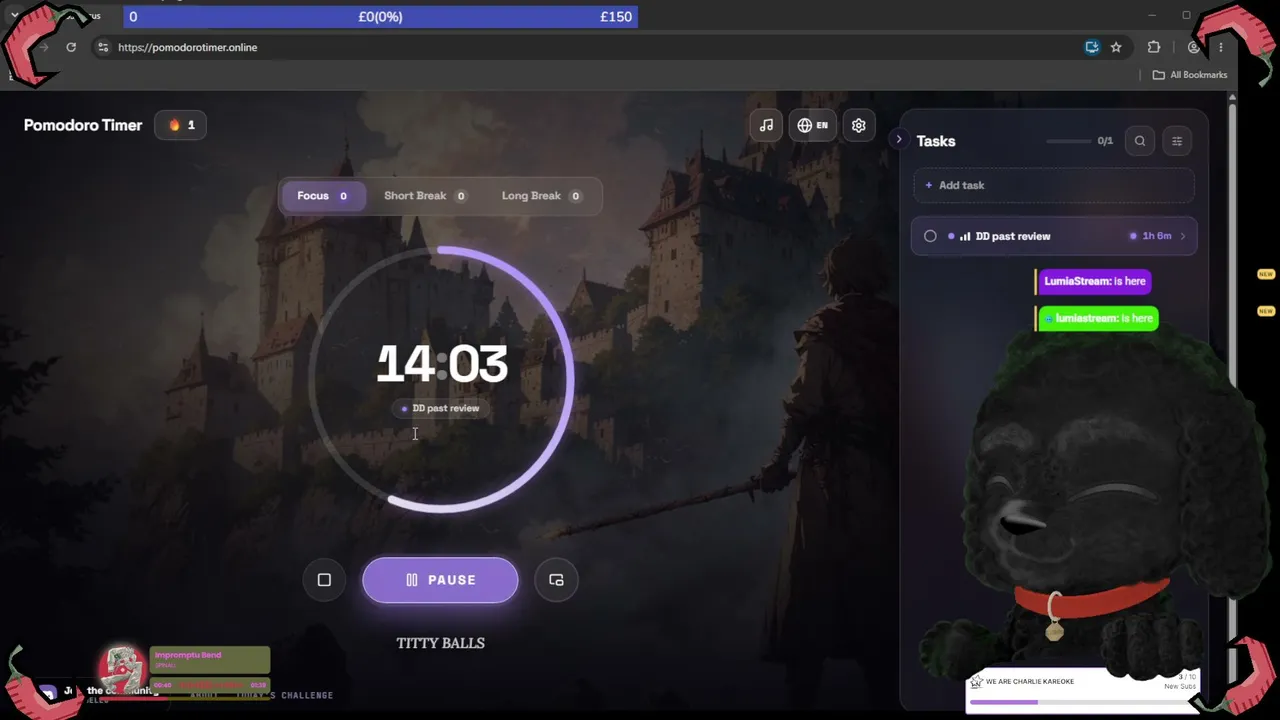The width and height of the screenshot is (1280, 720).
Task: Open the task filter options icon
Action: pos(1177,141)
